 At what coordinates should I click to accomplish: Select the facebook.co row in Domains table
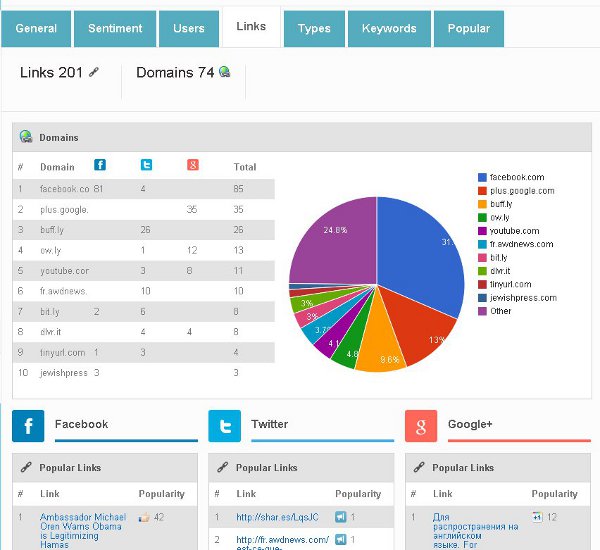(143, 189)
